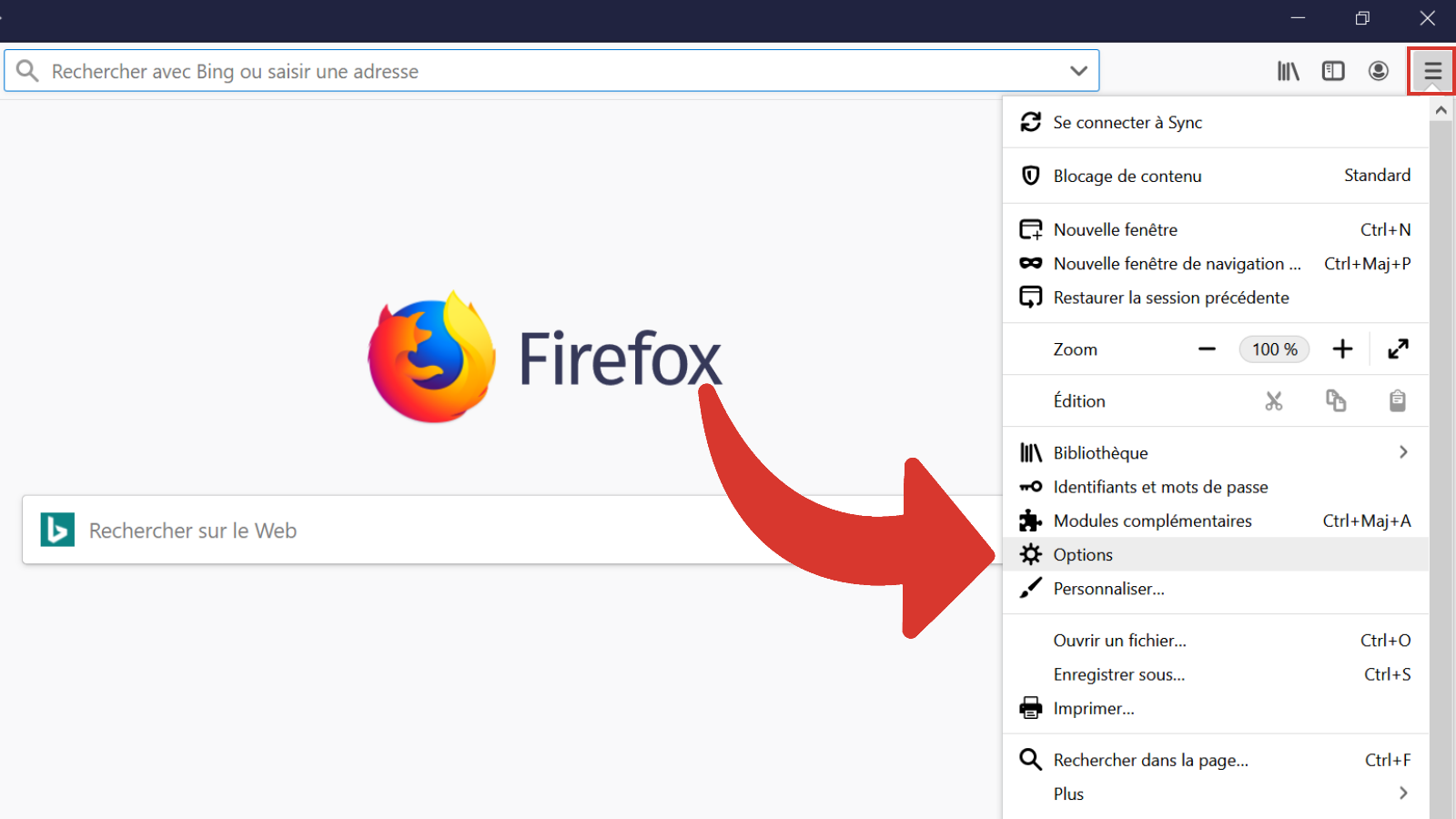The height and width of the screenshot is (819, 1456).
Task: Click the plus to increase zoom level
Action: coord(1342,349)
